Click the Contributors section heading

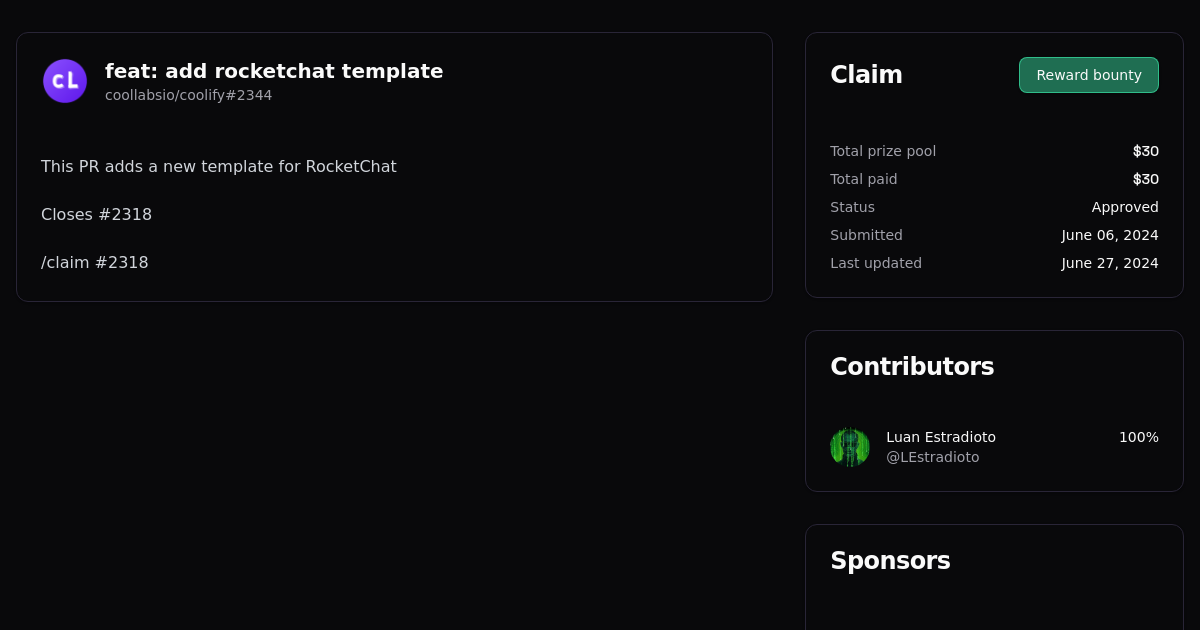pyautogui.click(x=912, y=366)
